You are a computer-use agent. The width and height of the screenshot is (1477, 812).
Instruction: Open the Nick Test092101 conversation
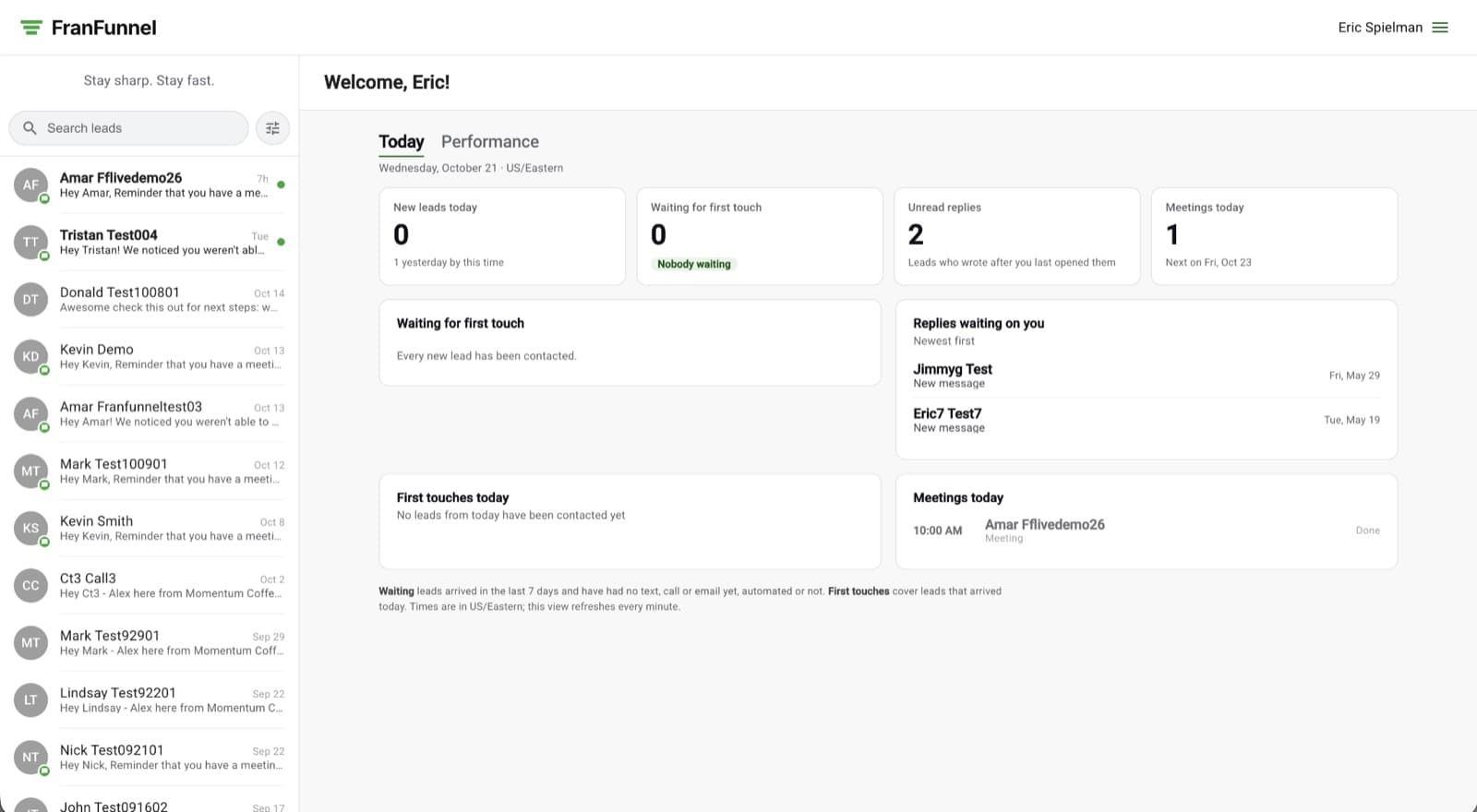[x=150, y=757]
